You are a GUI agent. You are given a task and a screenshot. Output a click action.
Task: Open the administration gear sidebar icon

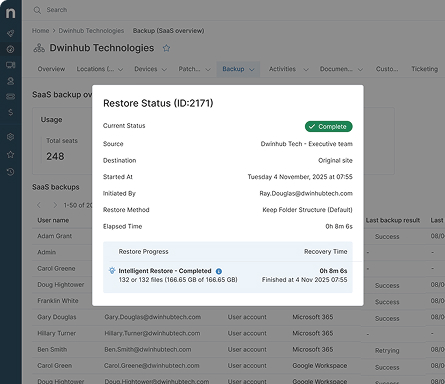point(10,137)
